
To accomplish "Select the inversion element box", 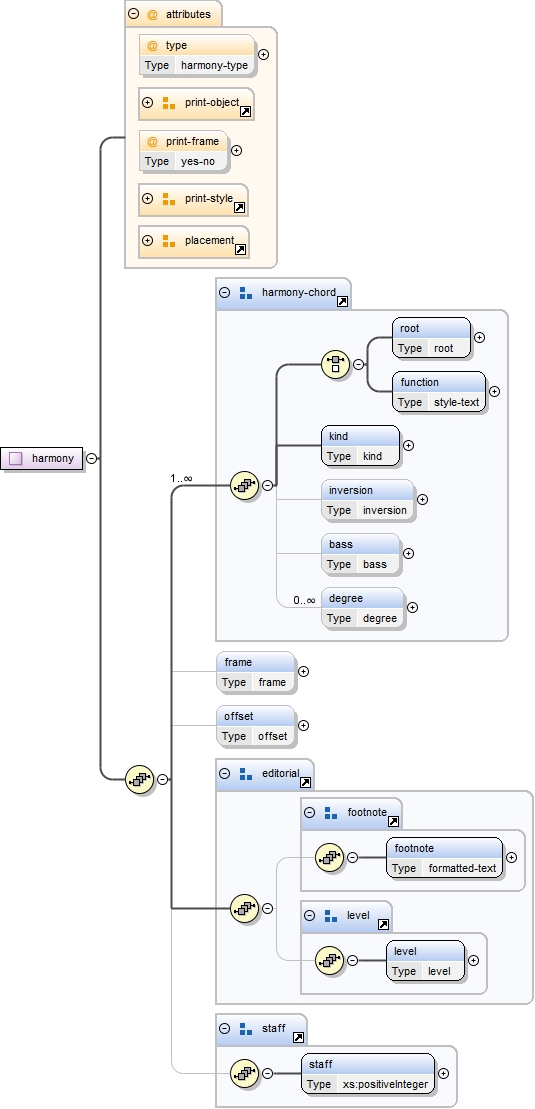I will 368,499.
